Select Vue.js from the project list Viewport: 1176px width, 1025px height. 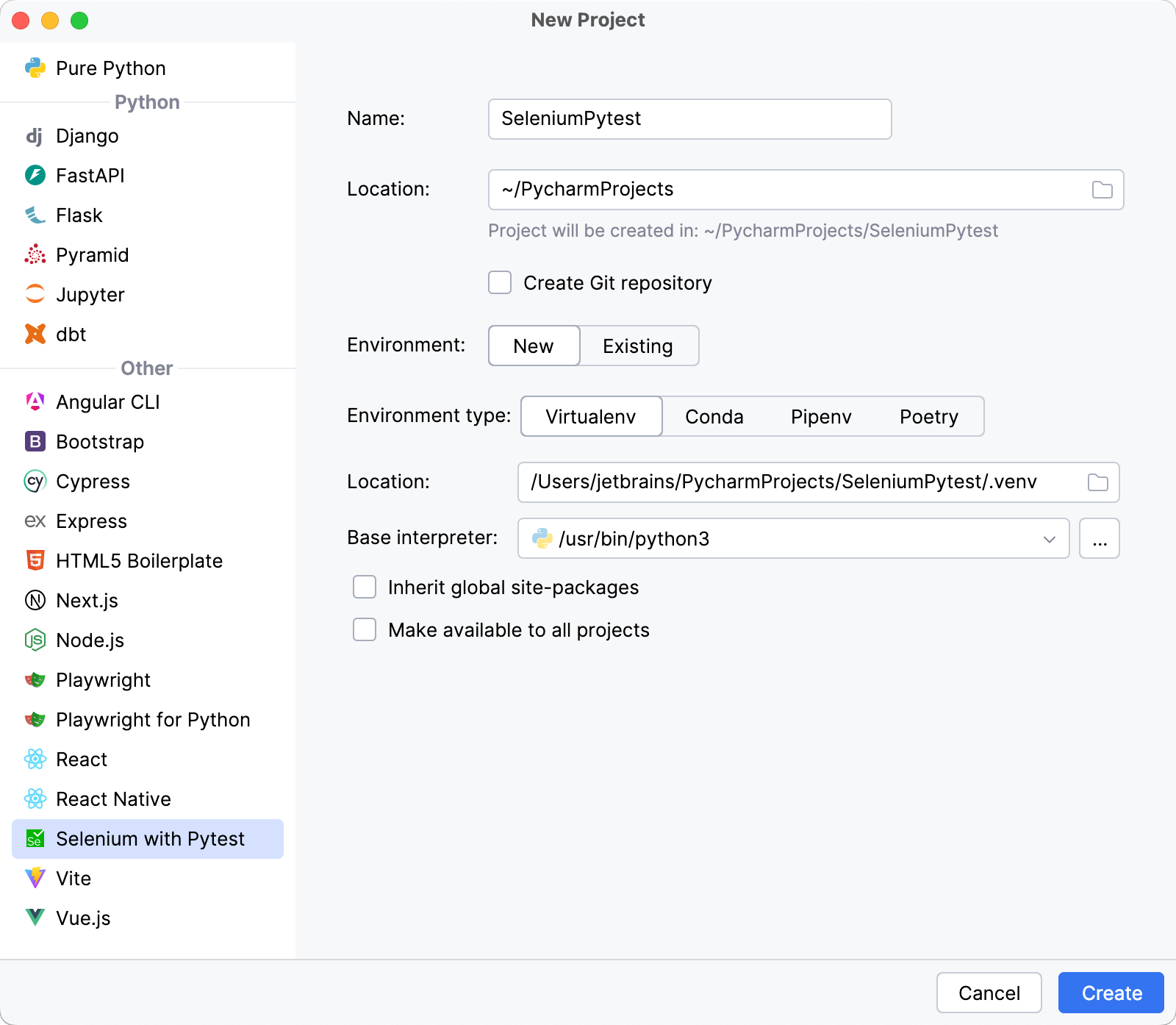82,918
